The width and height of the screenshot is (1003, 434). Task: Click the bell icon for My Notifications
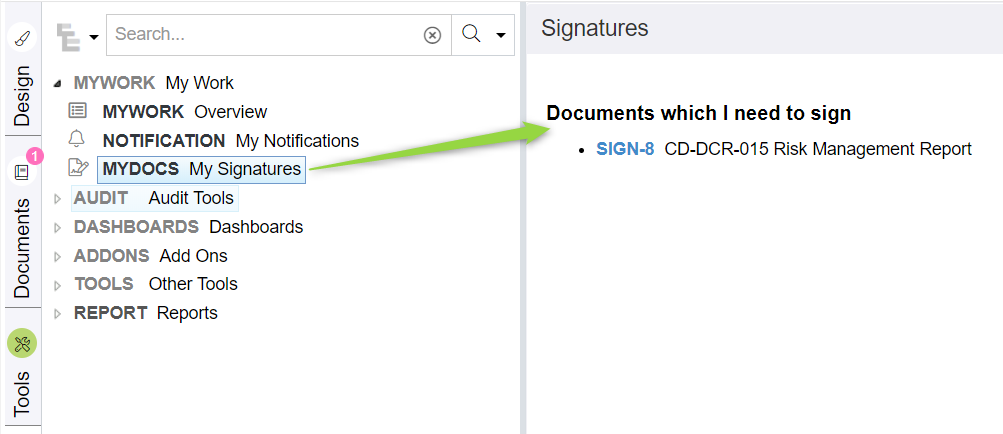coord(77,140)
